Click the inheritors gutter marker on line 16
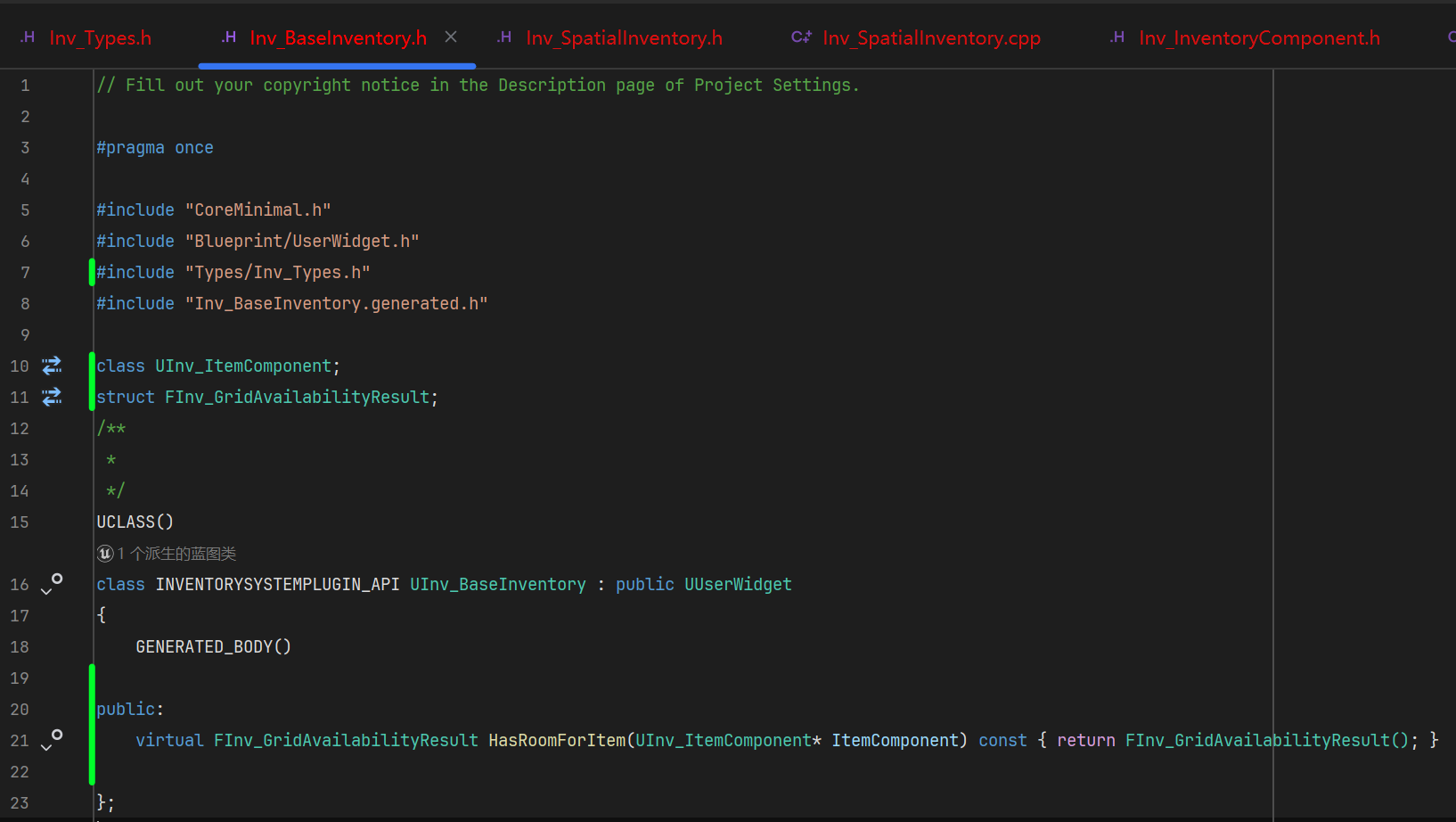This screenshot has width=1456, height=822. click(52, 584)
